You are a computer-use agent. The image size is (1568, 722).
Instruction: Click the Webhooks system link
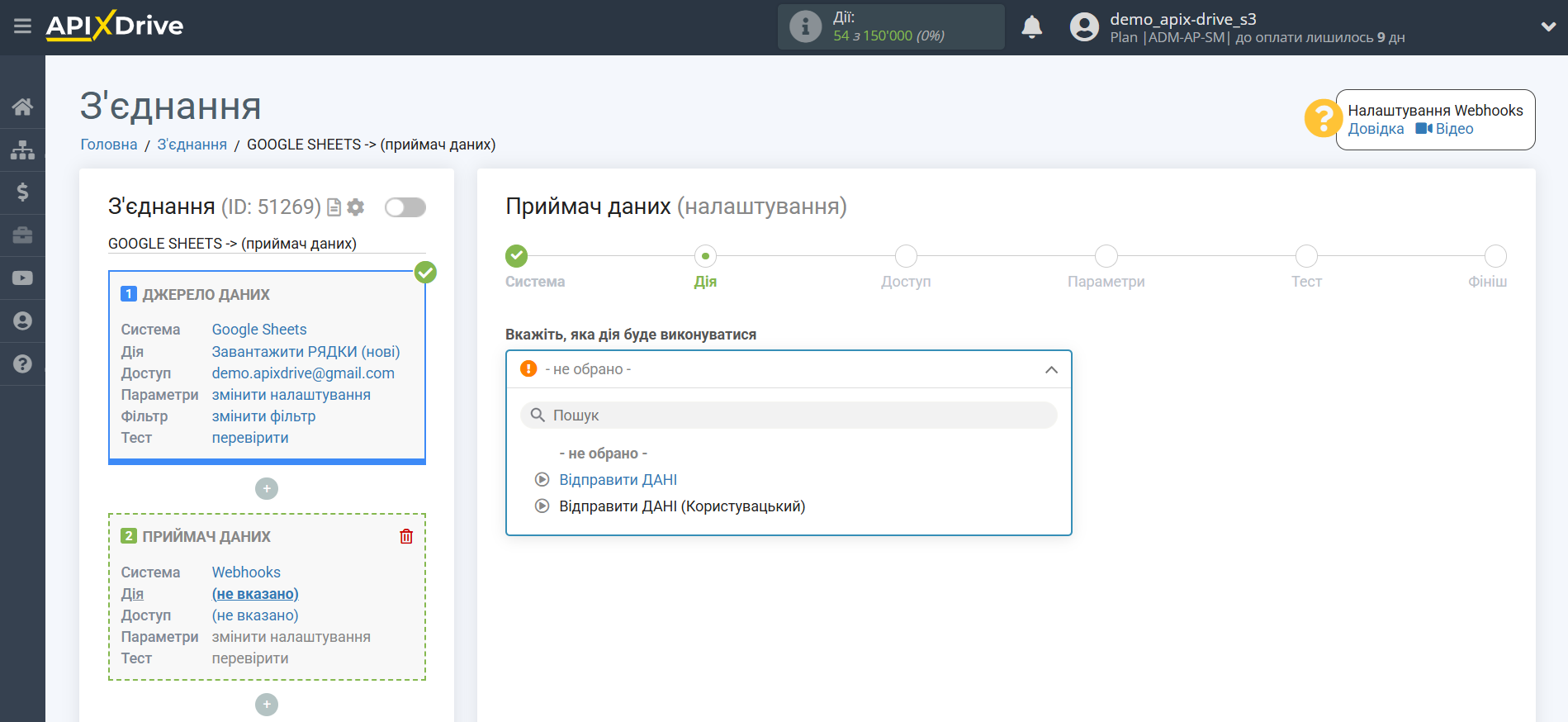pyautogui.click(x=246, y=572)
